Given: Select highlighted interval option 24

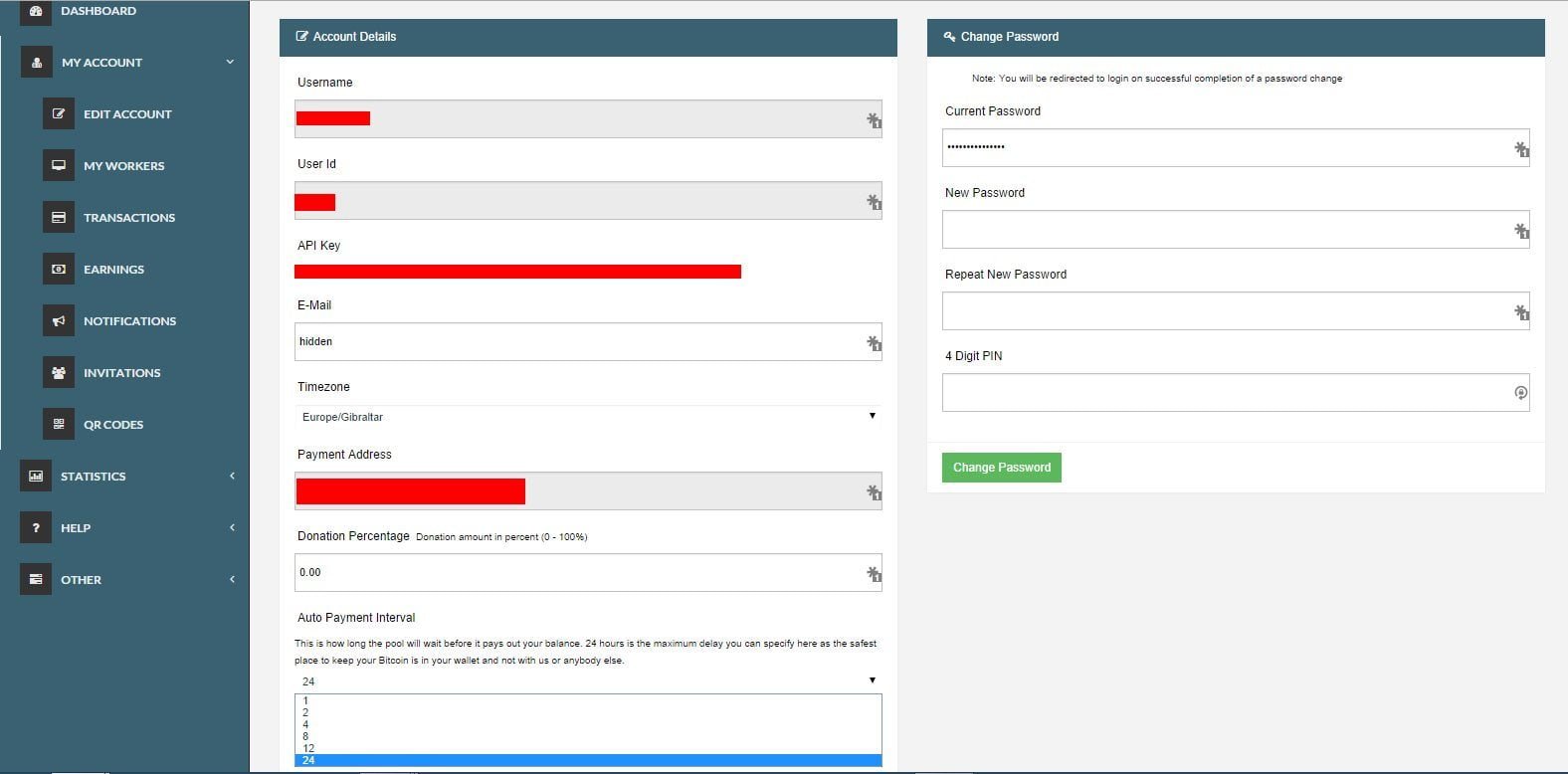Looking at the screenshot, I should (588, 760).
